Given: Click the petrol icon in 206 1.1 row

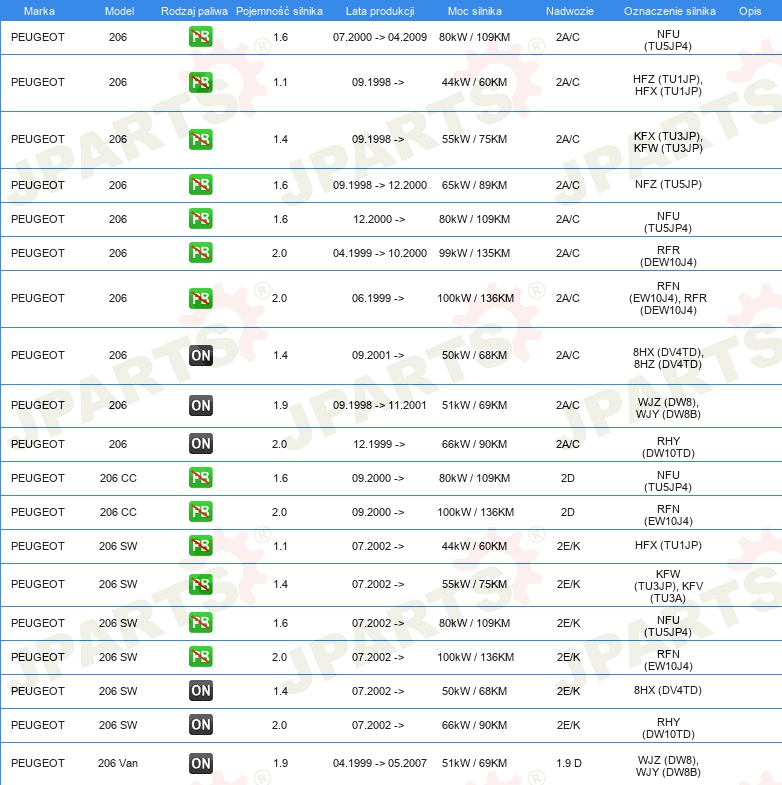Looking at the screenshot, I should tap(200, 83).
